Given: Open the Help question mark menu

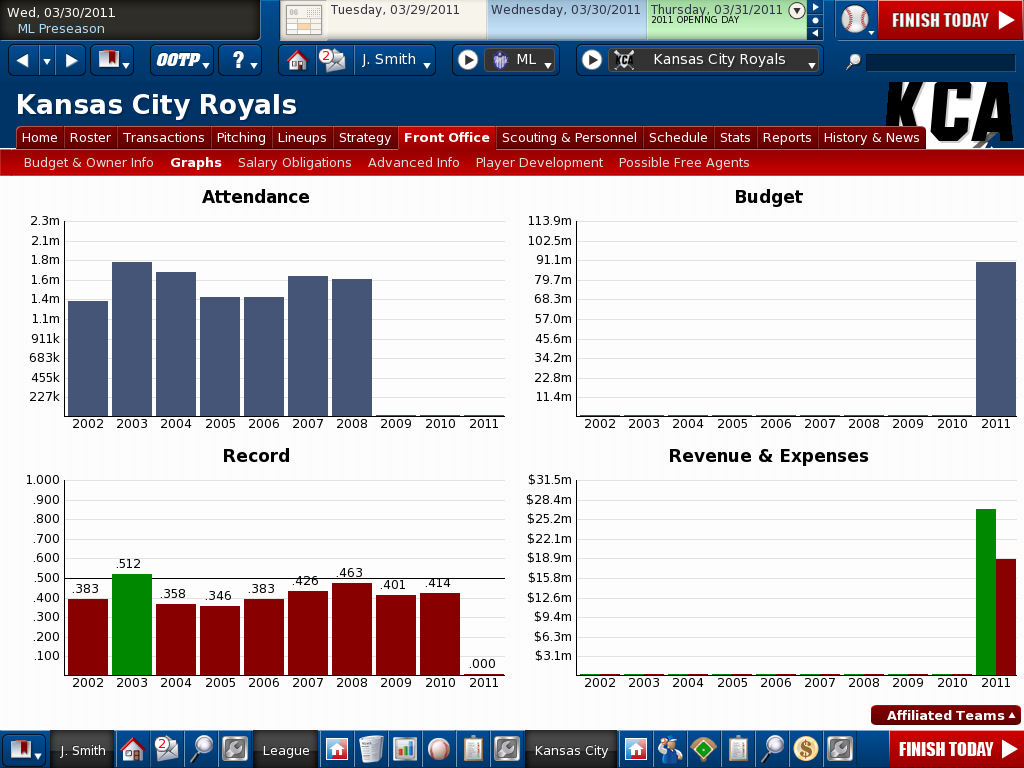Looking at the screenshot, I should 240,61.
